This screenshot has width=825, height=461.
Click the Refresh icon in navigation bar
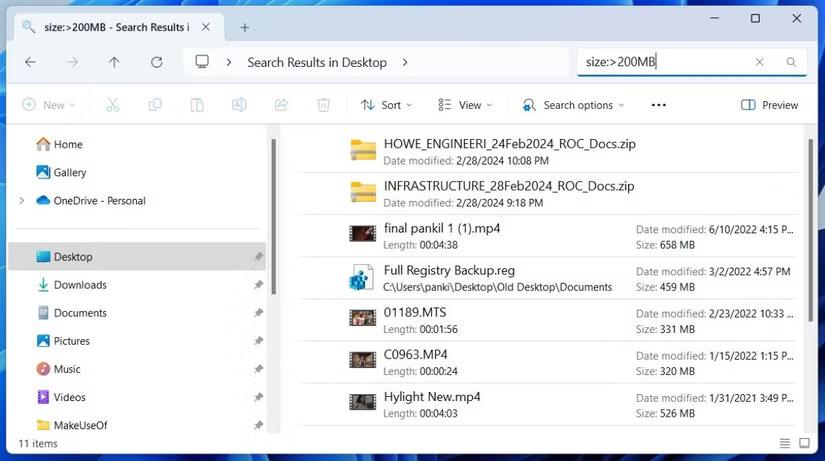pyautogui.click(x=156, y=62)
